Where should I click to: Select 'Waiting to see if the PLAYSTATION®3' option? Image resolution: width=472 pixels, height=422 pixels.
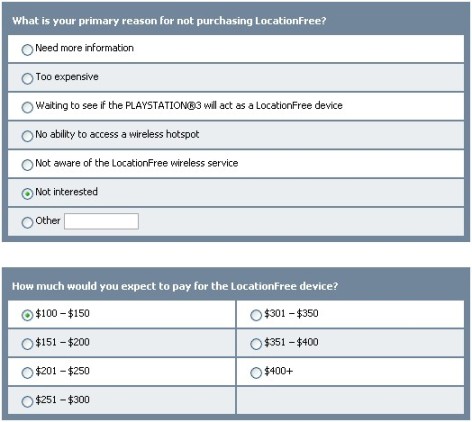click(27, 107)
